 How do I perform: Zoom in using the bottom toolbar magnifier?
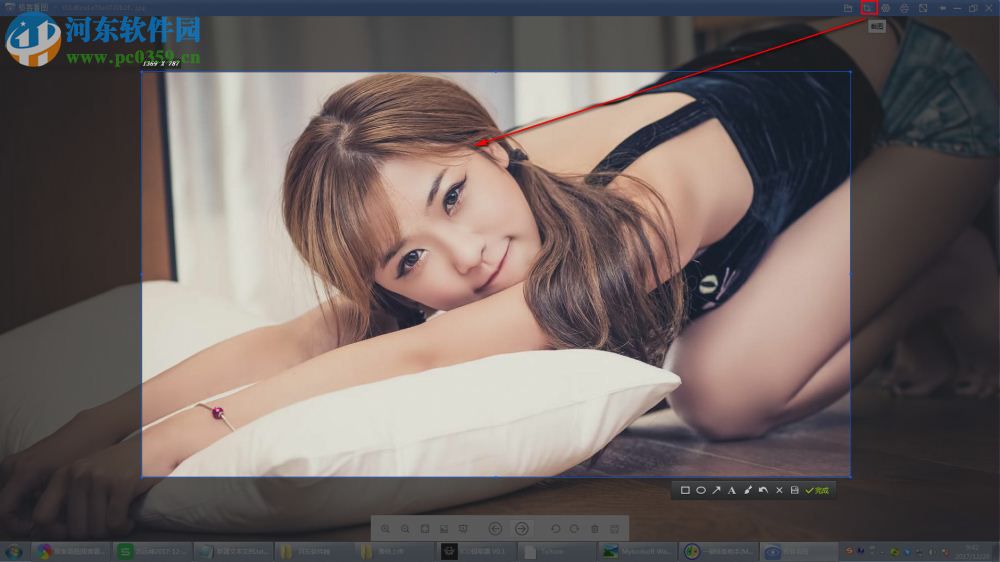(385, 529)
